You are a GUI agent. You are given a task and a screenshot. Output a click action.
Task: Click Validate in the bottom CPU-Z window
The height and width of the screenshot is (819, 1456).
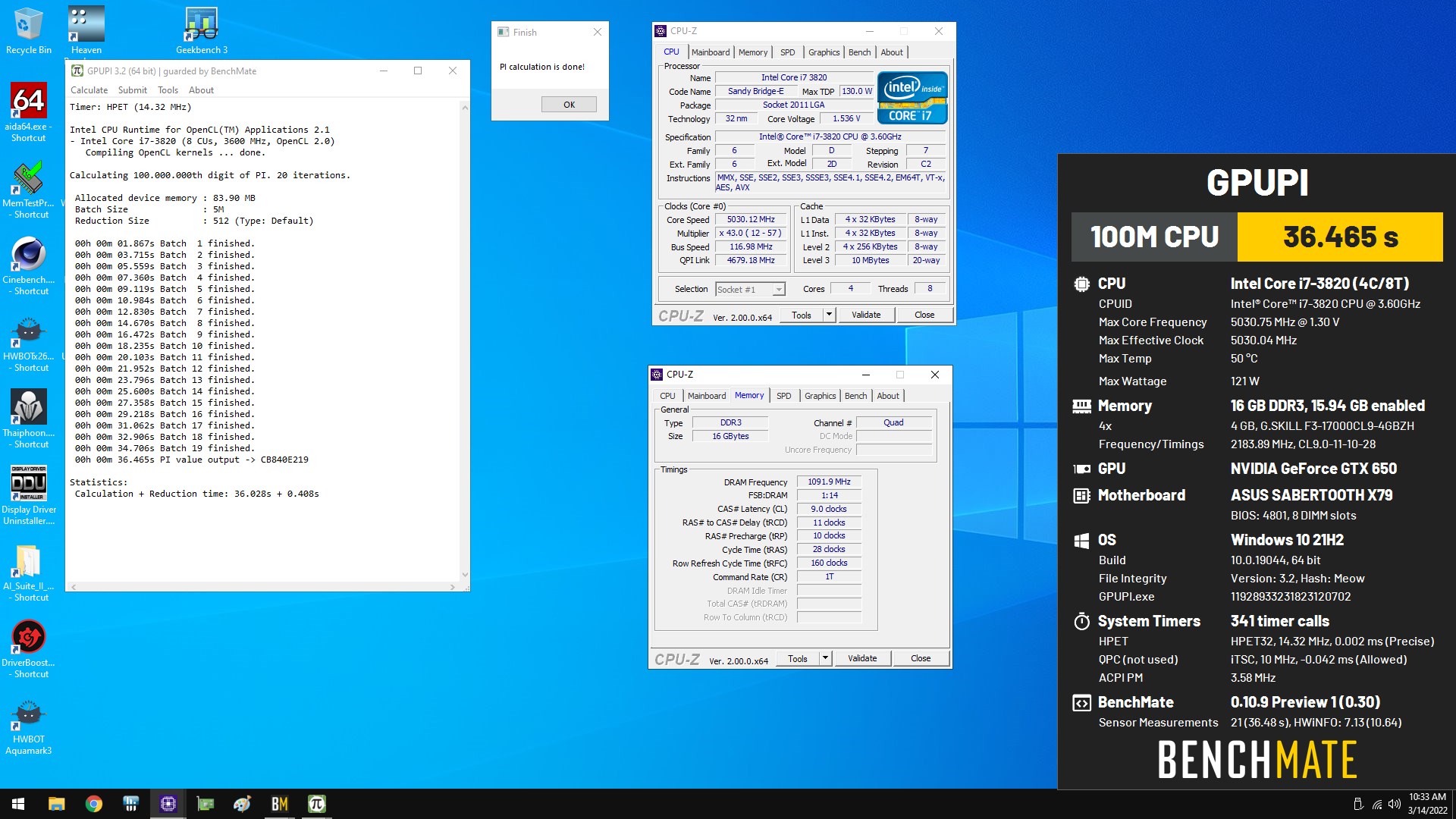pos(862,658)
